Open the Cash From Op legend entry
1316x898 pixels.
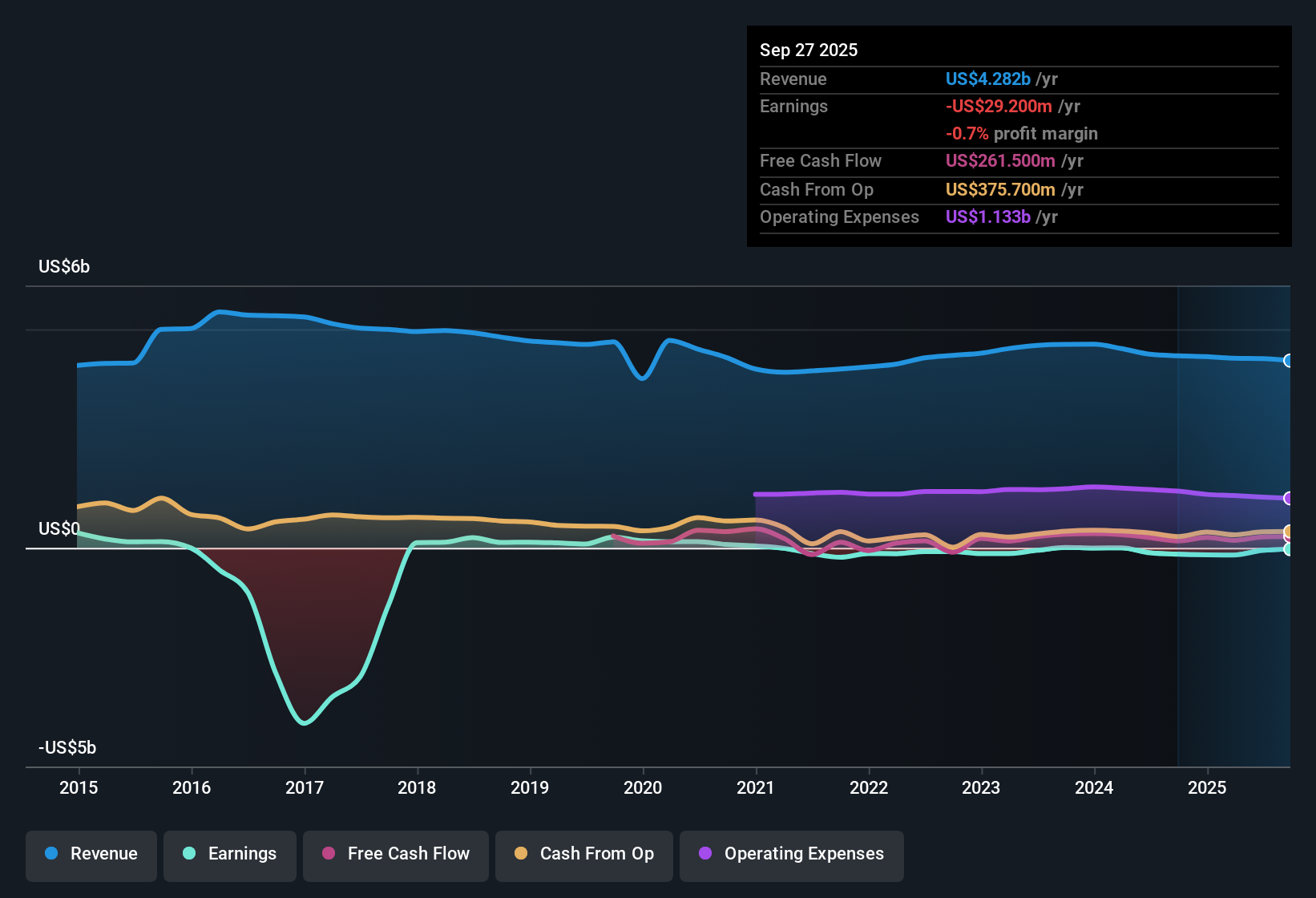pyautogui.click(x=583, y=854)
